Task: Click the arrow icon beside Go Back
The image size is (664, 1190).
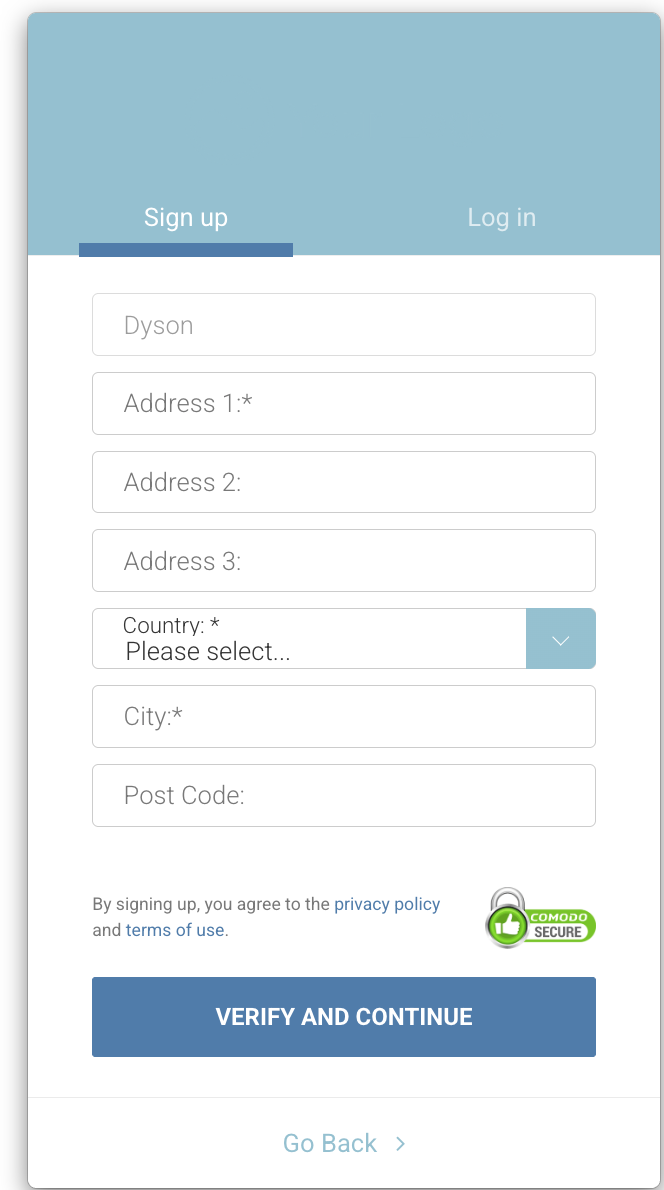Action: pyautogui.click(x=400, y=1144)
